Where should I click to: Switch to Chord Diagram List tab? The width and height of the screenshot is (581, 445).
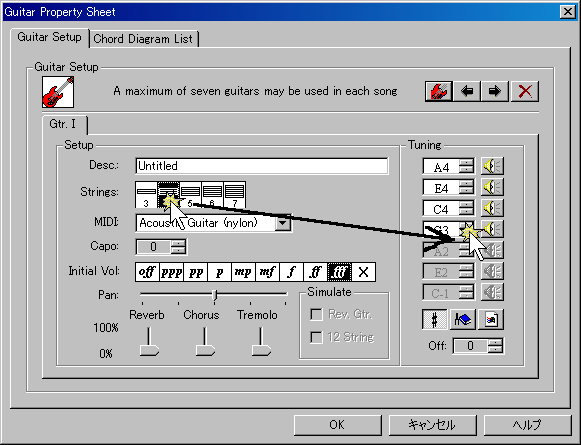[143, 39]
